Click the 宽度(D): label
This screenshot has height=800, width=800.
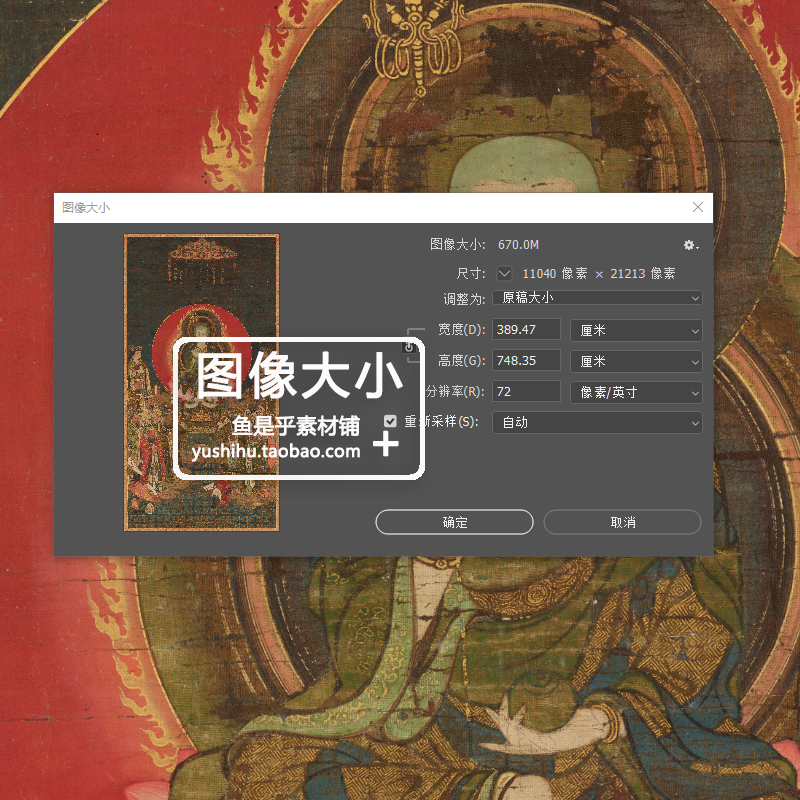click(462, 330)
